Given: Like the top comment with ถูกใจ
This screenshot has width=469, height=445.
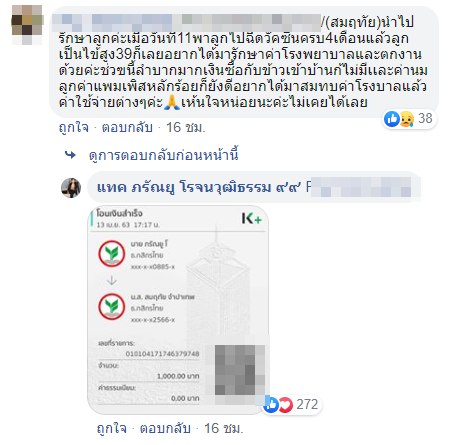Looking at the screenshot, I should coord(74,128).
